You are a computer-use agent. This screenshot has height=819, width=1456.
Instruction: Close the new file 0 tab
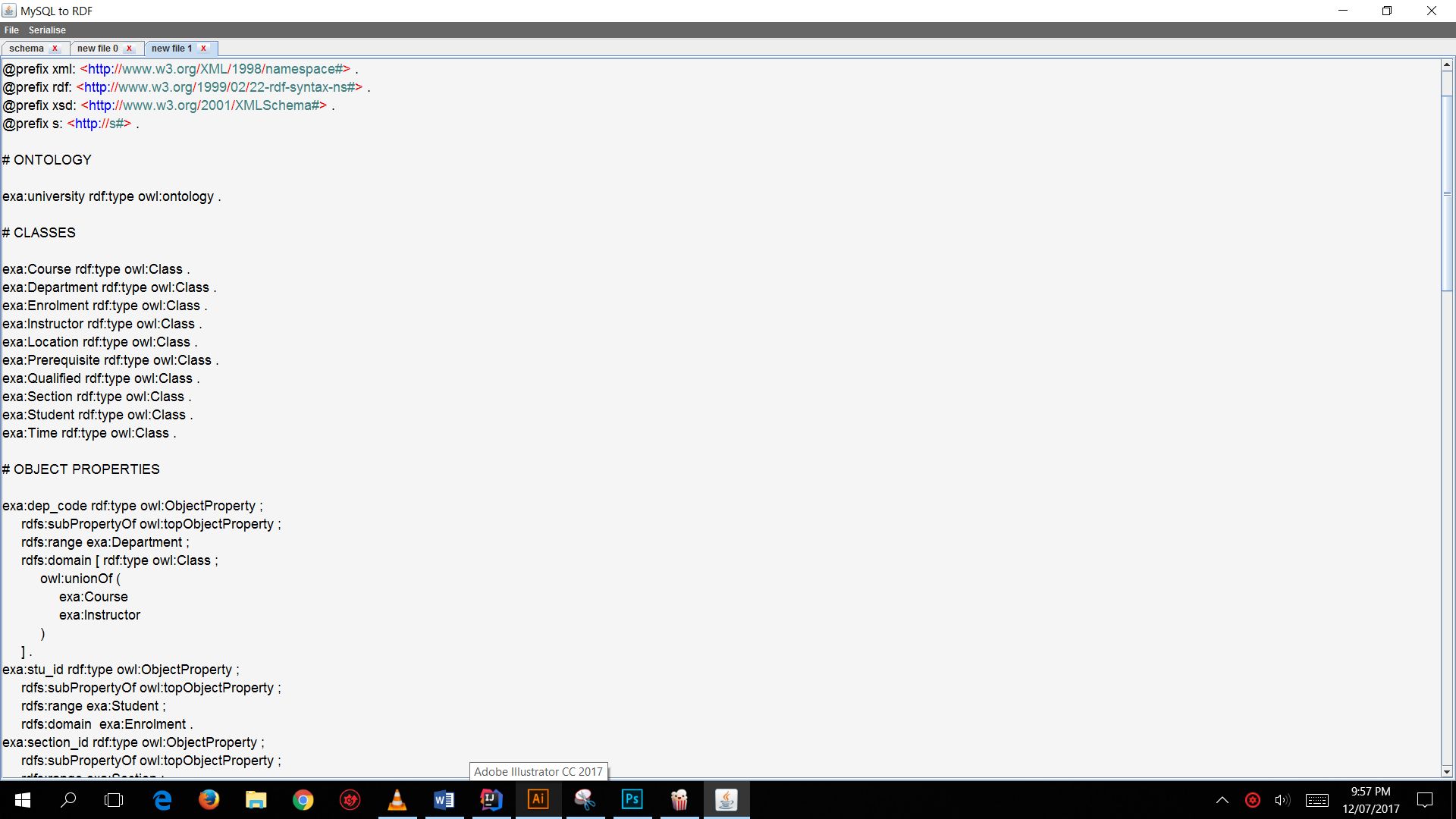[129, 49]
